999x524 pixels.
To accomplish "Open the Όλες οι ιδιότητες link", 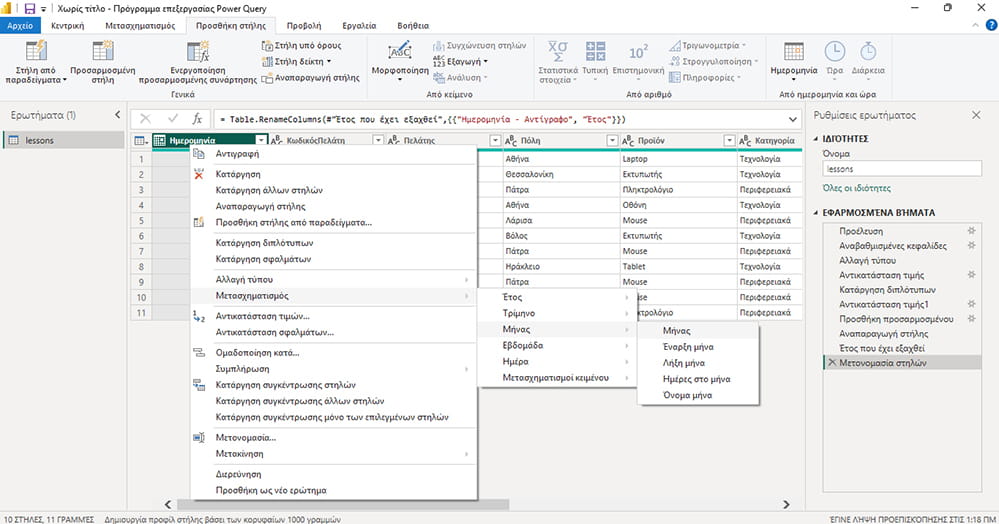I will (x=856, y=188).
